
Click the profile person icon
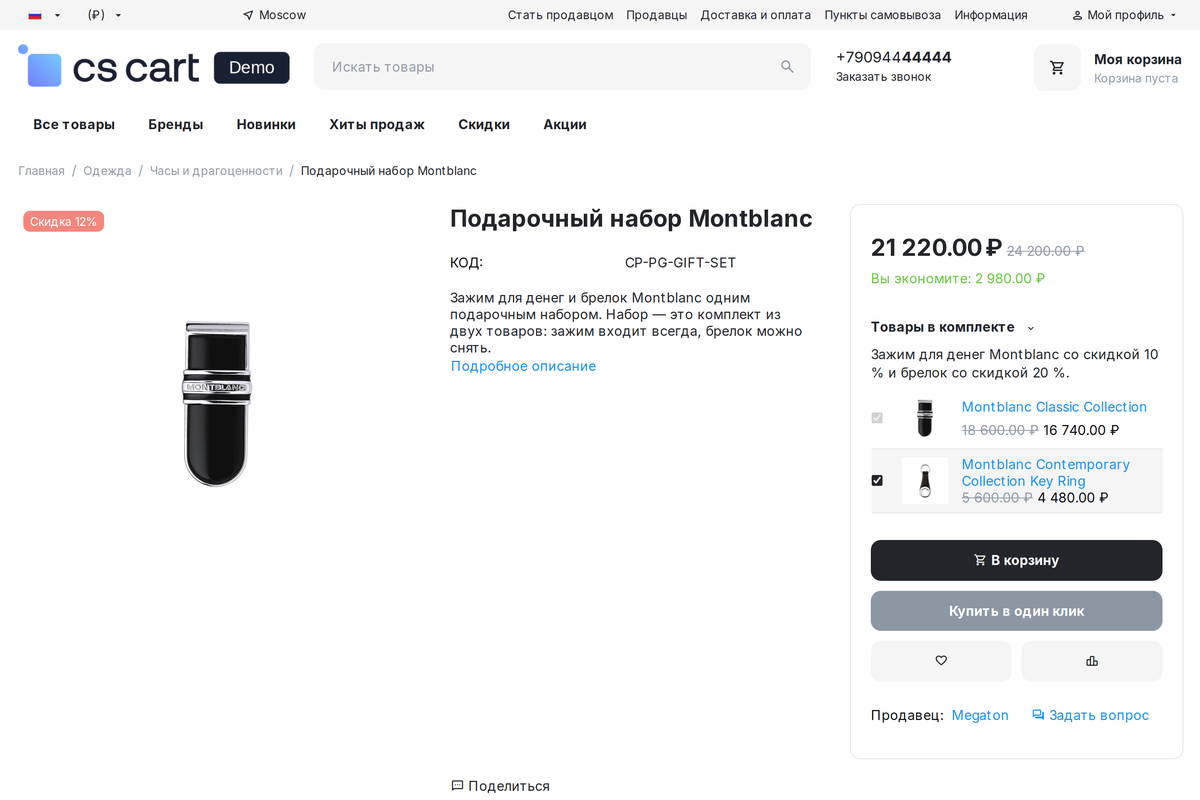1077,15
